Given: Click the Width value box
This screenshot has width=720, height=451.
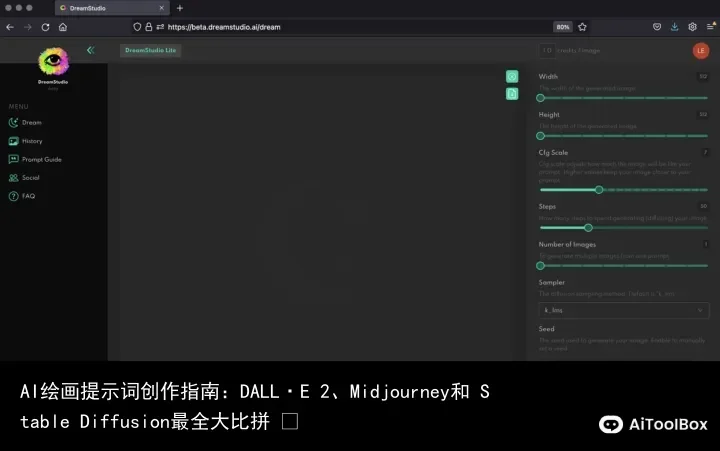Looking at the screenshot, I should [x=703, y=76].
